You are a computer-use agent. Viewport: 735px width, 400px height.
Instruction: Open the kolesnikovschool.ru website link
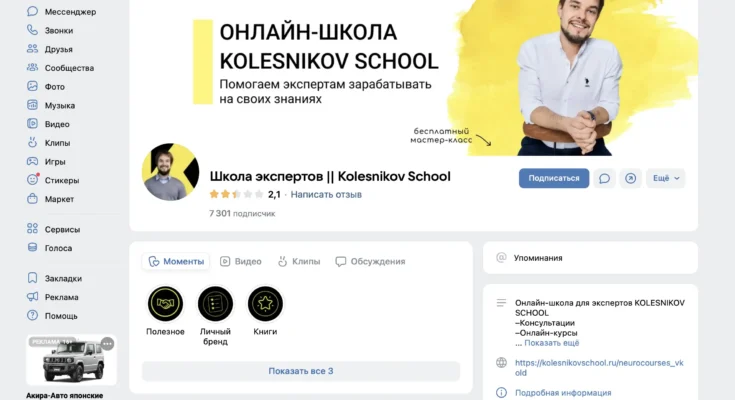pyautogui.click(x=599, y=368)
